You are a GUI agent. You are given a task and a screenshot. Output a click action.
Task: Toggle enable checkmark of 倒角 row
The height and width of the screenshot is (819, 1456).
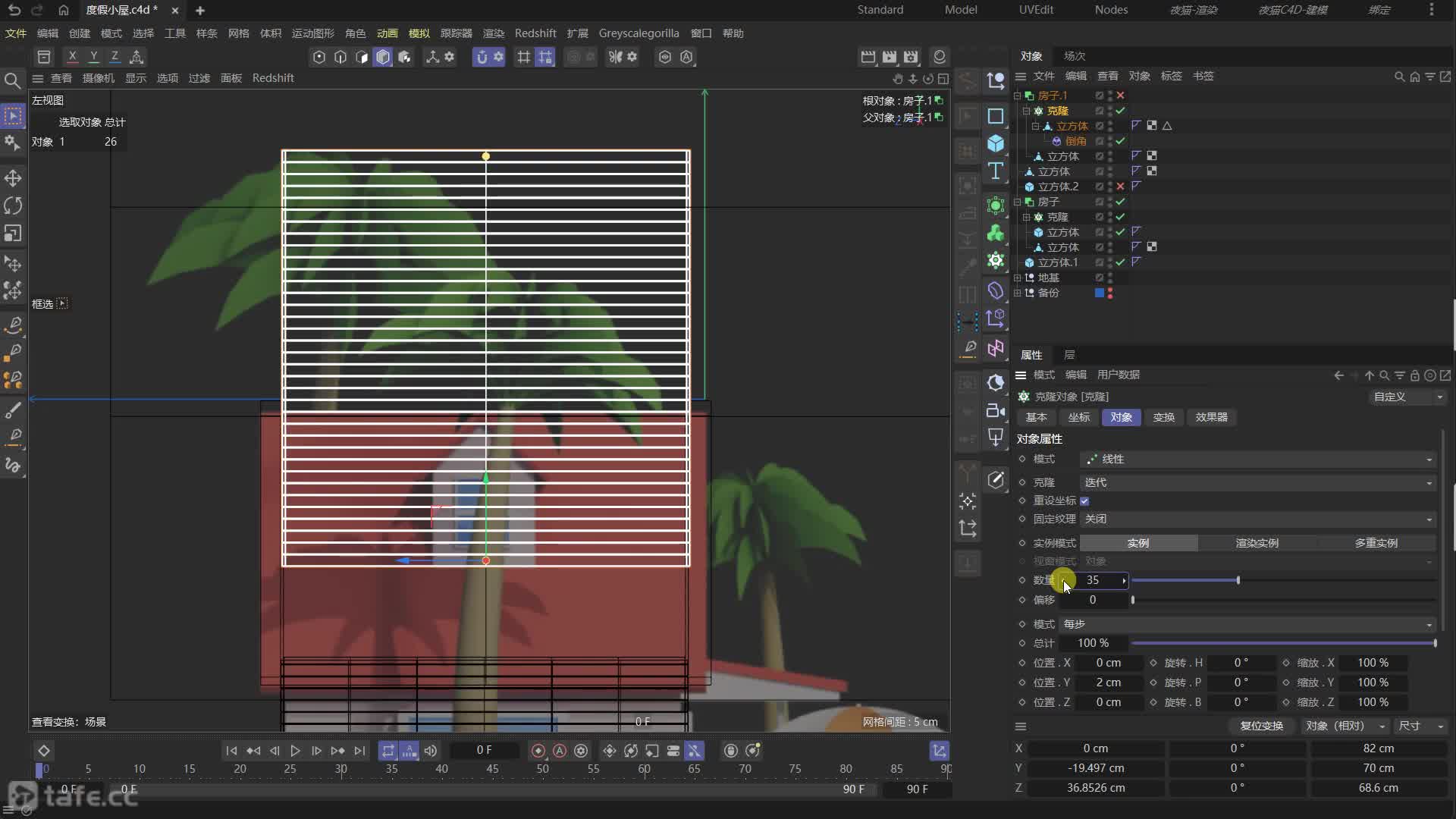click(1120, 141)
